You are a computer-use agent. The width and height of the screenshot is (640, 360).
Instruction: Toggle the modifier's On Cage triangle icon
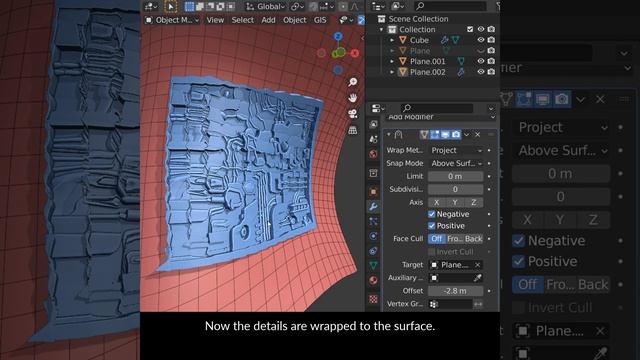pyautogui.click(x=424, y=134)
